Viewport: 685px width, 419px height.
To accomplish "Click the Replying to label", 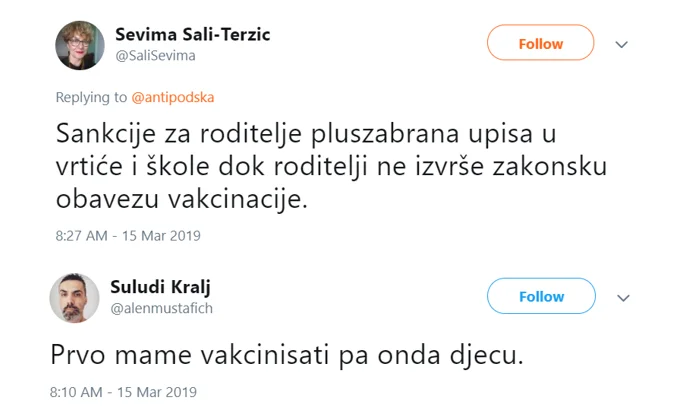I will tap(91, 97).
